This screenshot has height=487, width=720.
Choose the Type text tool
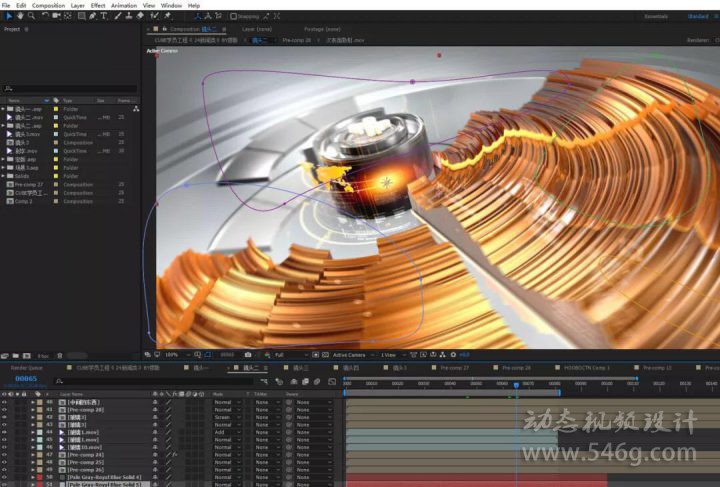coord(104,16)
